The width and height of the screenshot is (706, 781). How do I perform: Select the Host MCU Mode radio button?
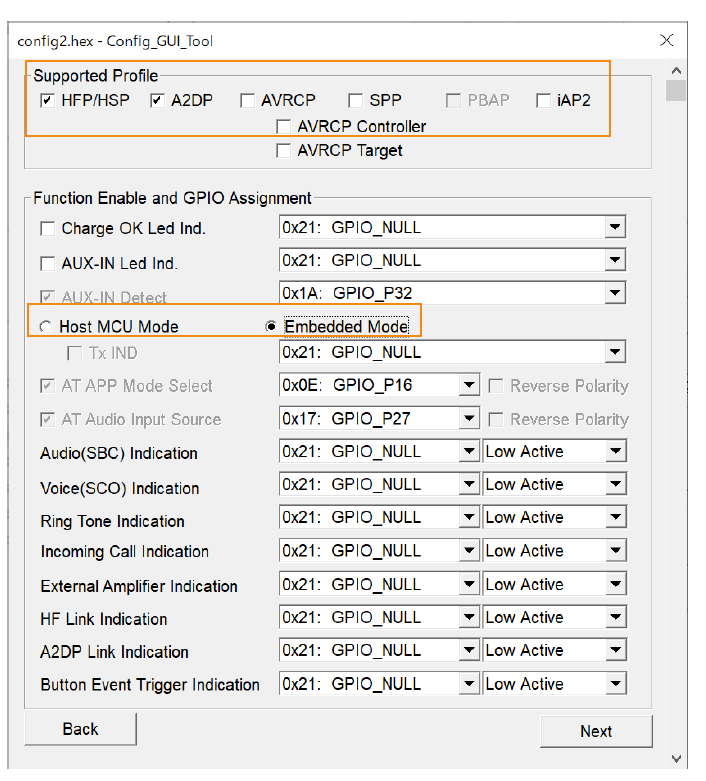tap(45, 327)
